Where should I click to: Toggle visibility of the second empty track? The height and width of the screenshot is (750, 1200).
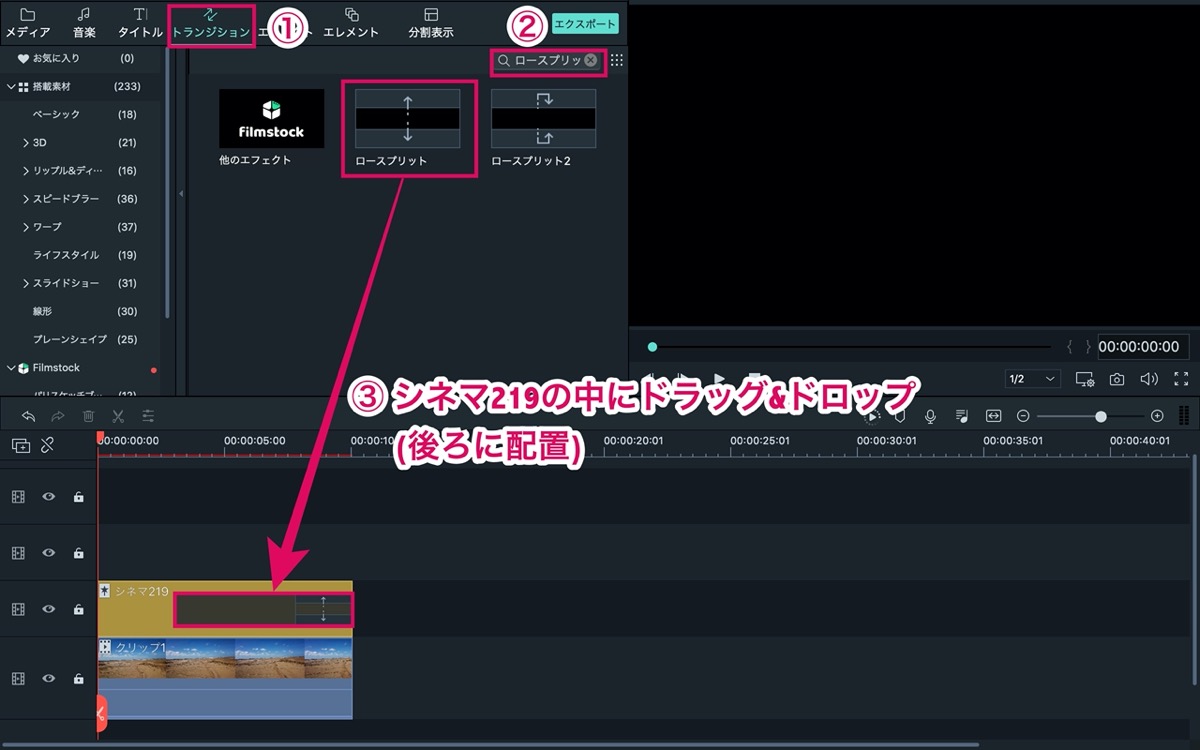click(x=48, y=552)
